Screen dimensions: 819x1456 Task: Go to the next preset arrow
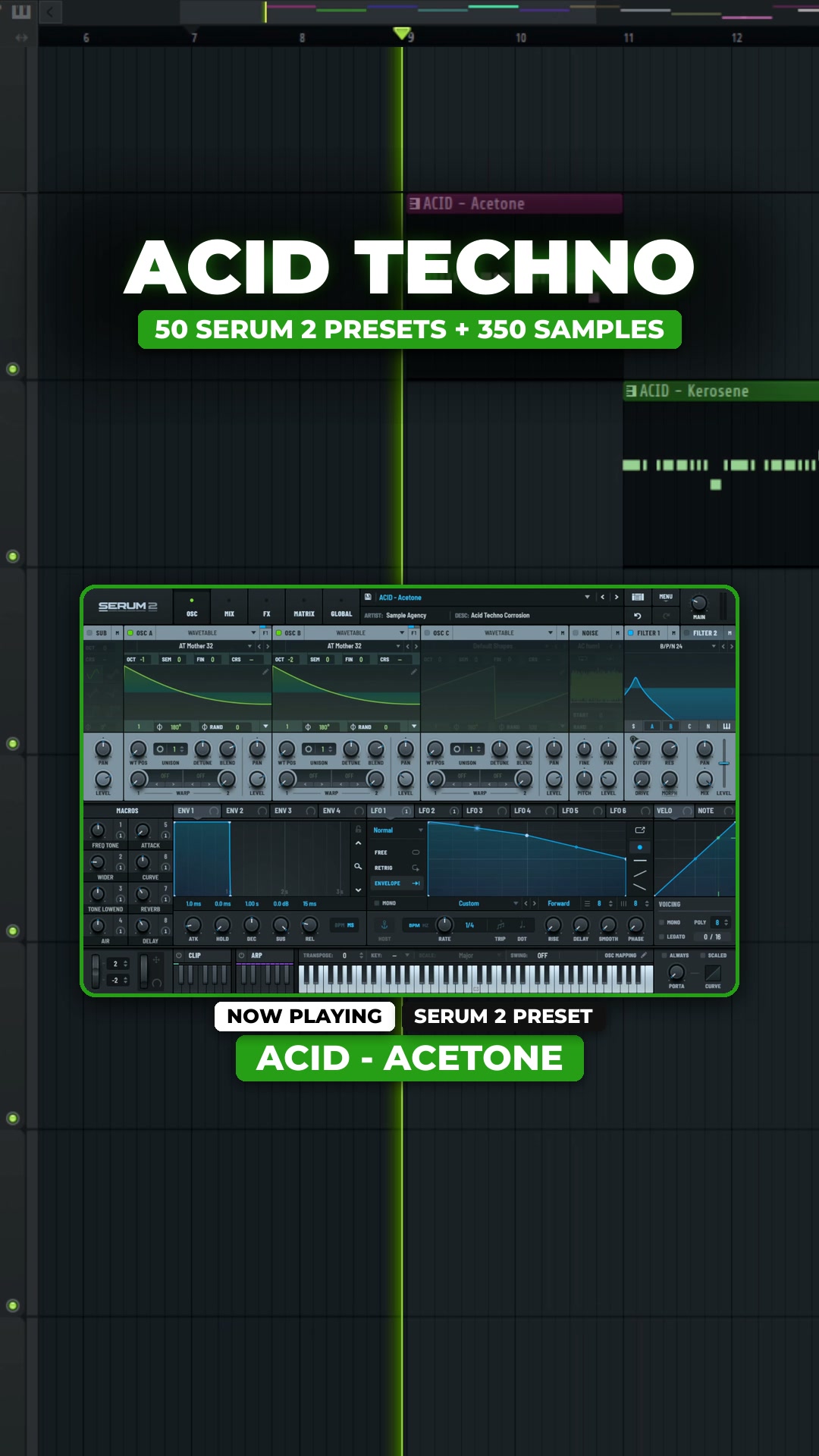point(617,597)
